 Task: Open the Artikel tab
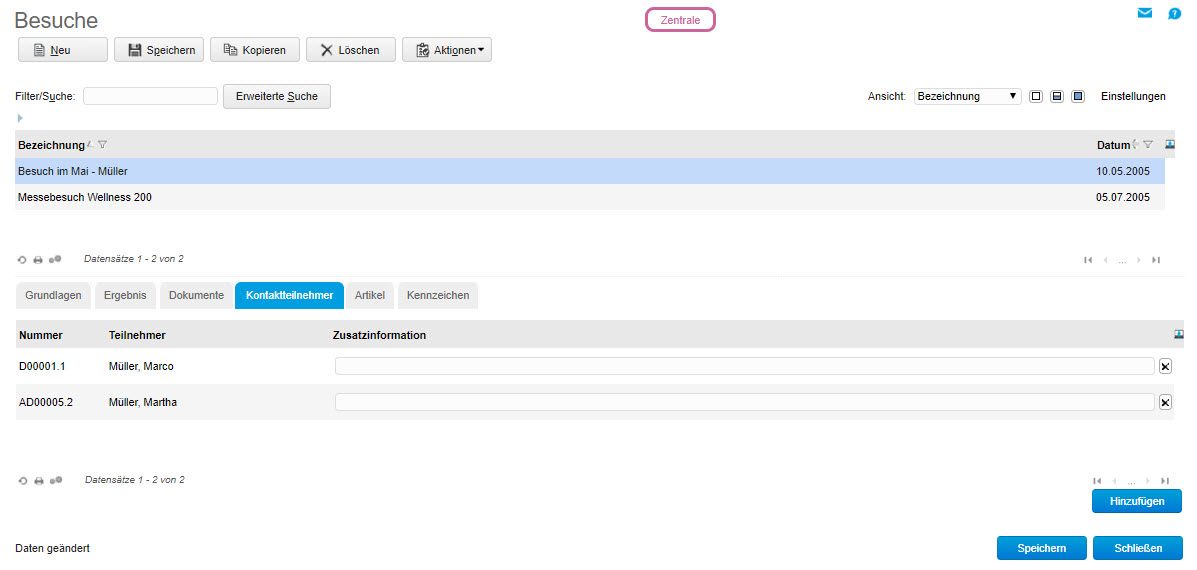point(369,295)
